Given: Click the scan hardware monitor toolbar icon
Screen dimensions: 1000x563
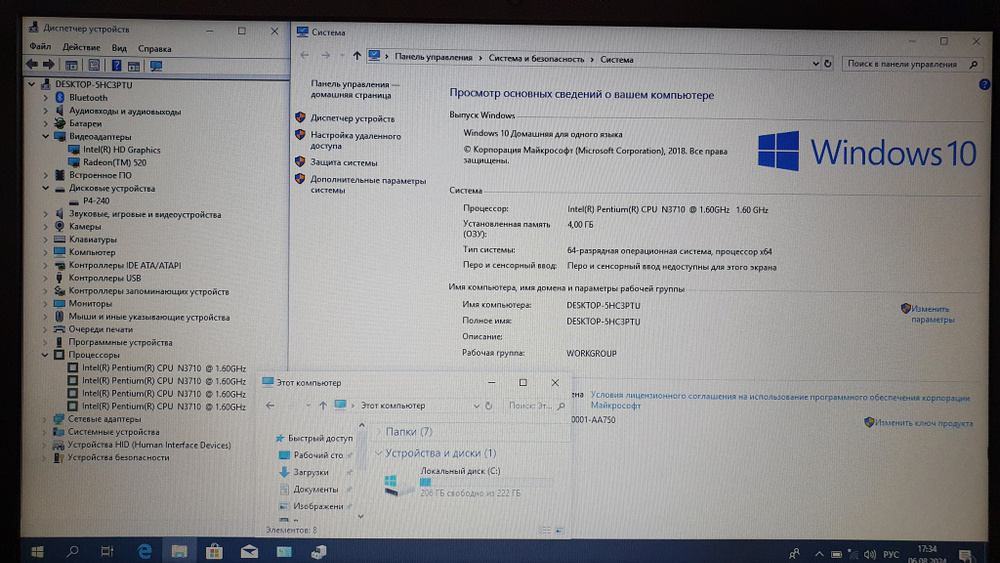Looking at the screenshot, I should (x=156, y=66).
